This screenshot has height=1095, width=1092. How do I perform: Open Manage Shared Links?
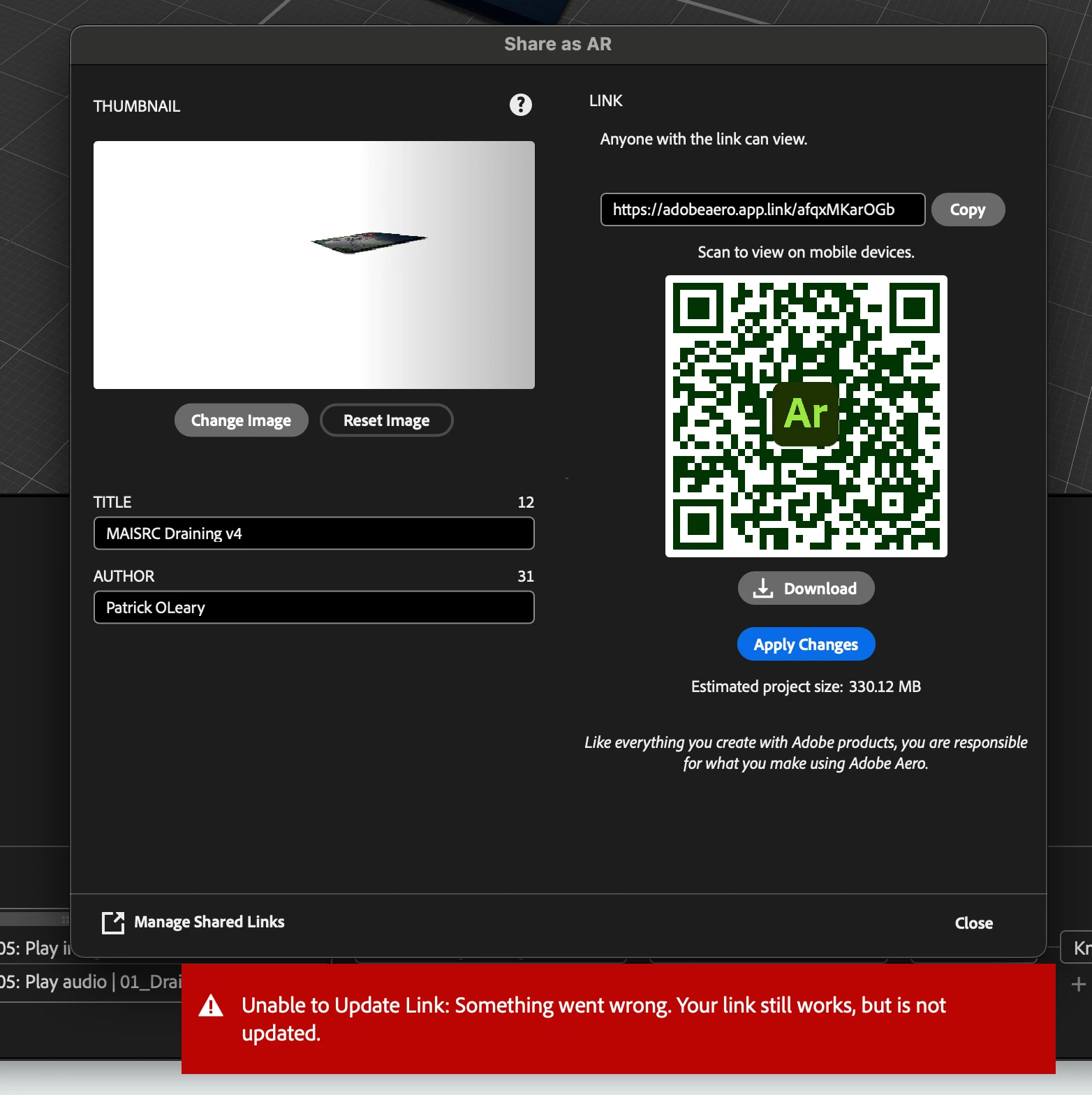click(x=209, y=922)
